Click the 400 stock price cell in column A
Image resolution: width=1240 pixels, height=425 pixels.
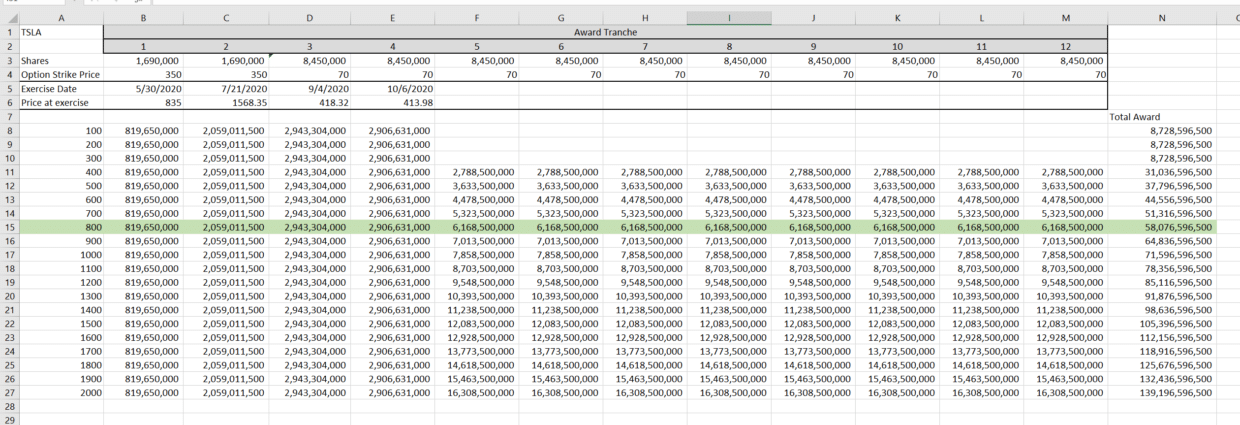point(60,172)
